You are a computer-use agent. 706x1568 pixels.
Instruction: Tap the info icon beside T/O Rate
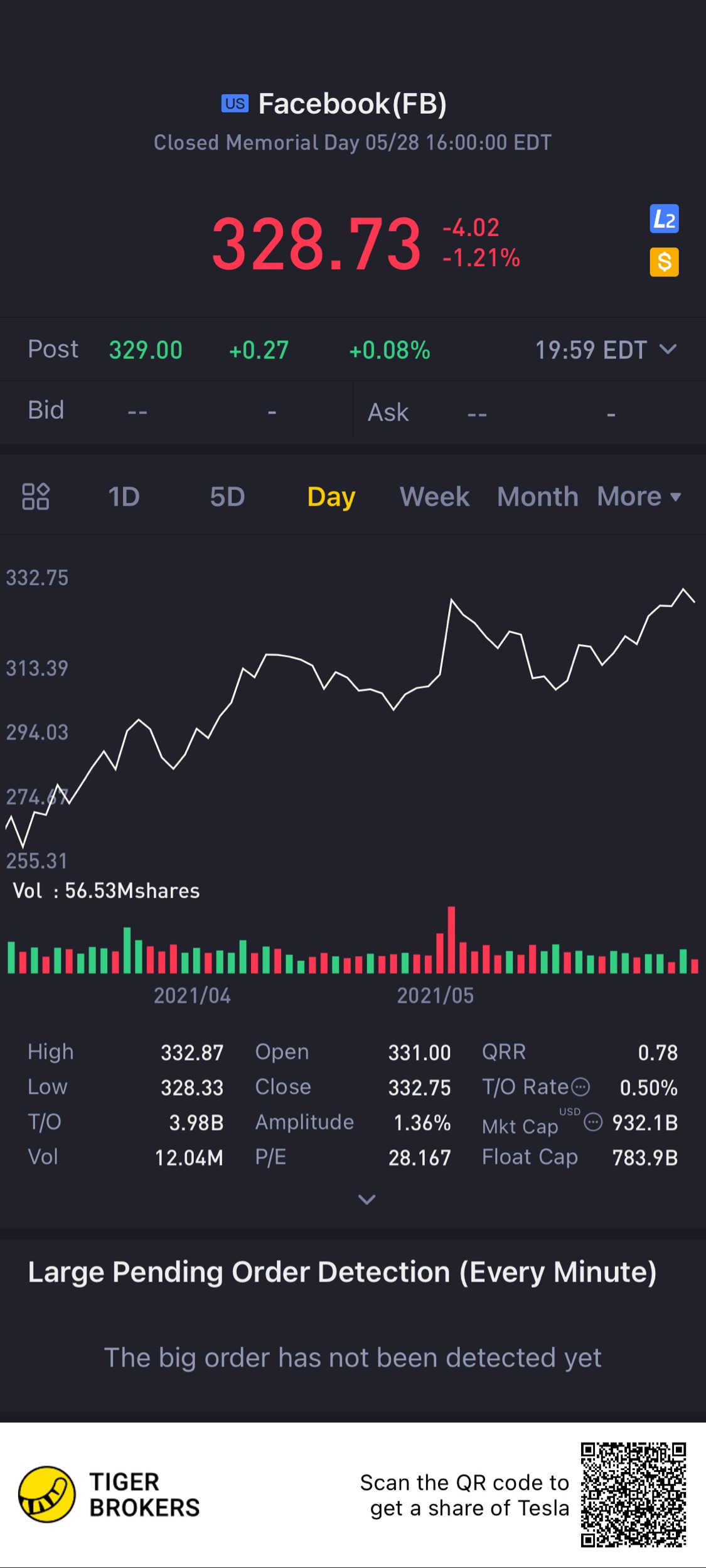[x=581, y=1086]
